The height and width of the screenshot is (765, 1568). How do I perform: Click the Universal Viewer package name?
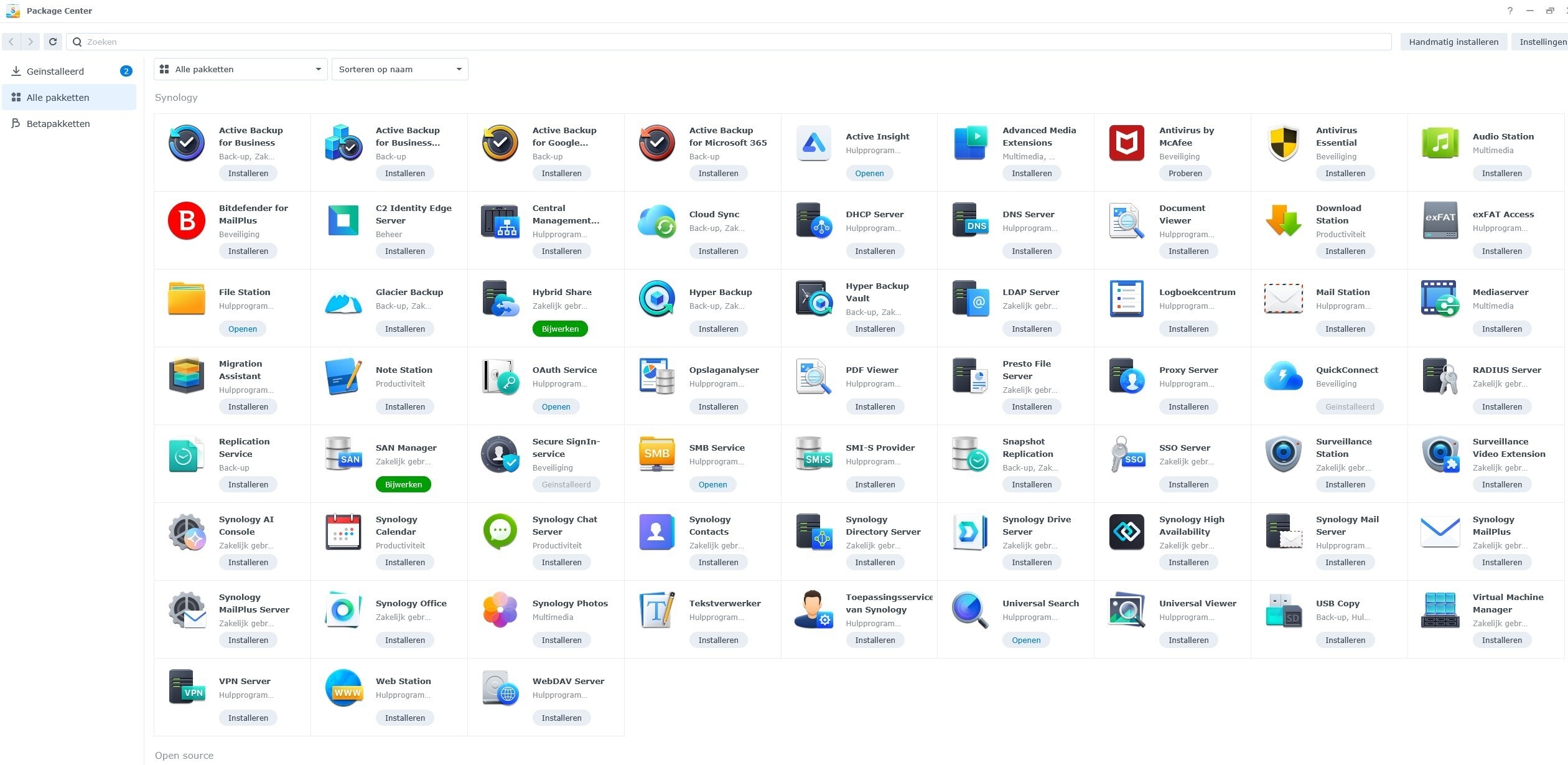(x=1198, y=603)
